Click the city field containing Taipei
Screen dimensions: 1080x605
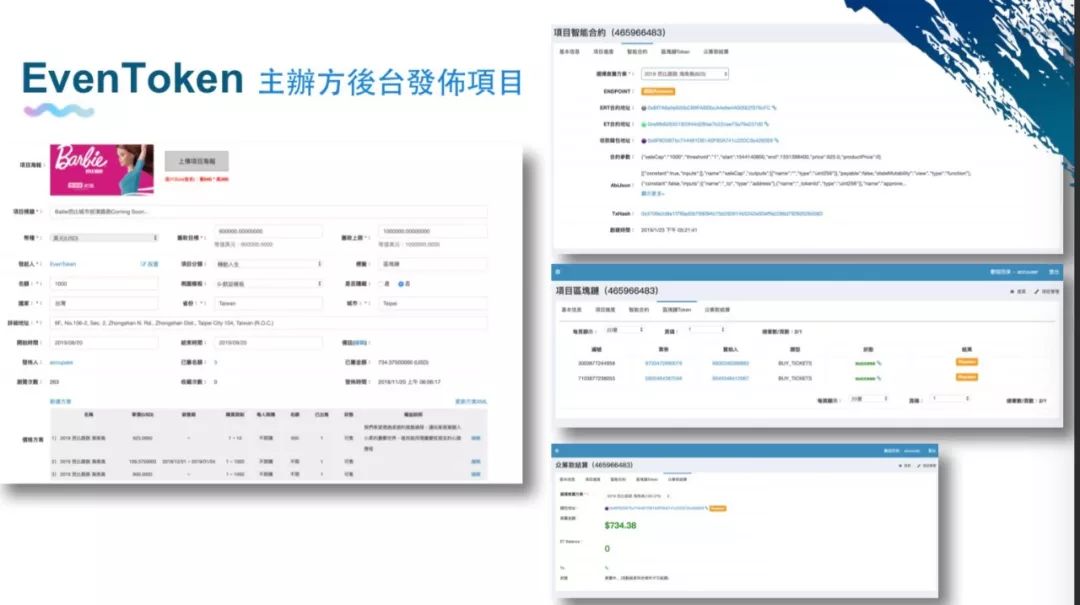point(433,303)
